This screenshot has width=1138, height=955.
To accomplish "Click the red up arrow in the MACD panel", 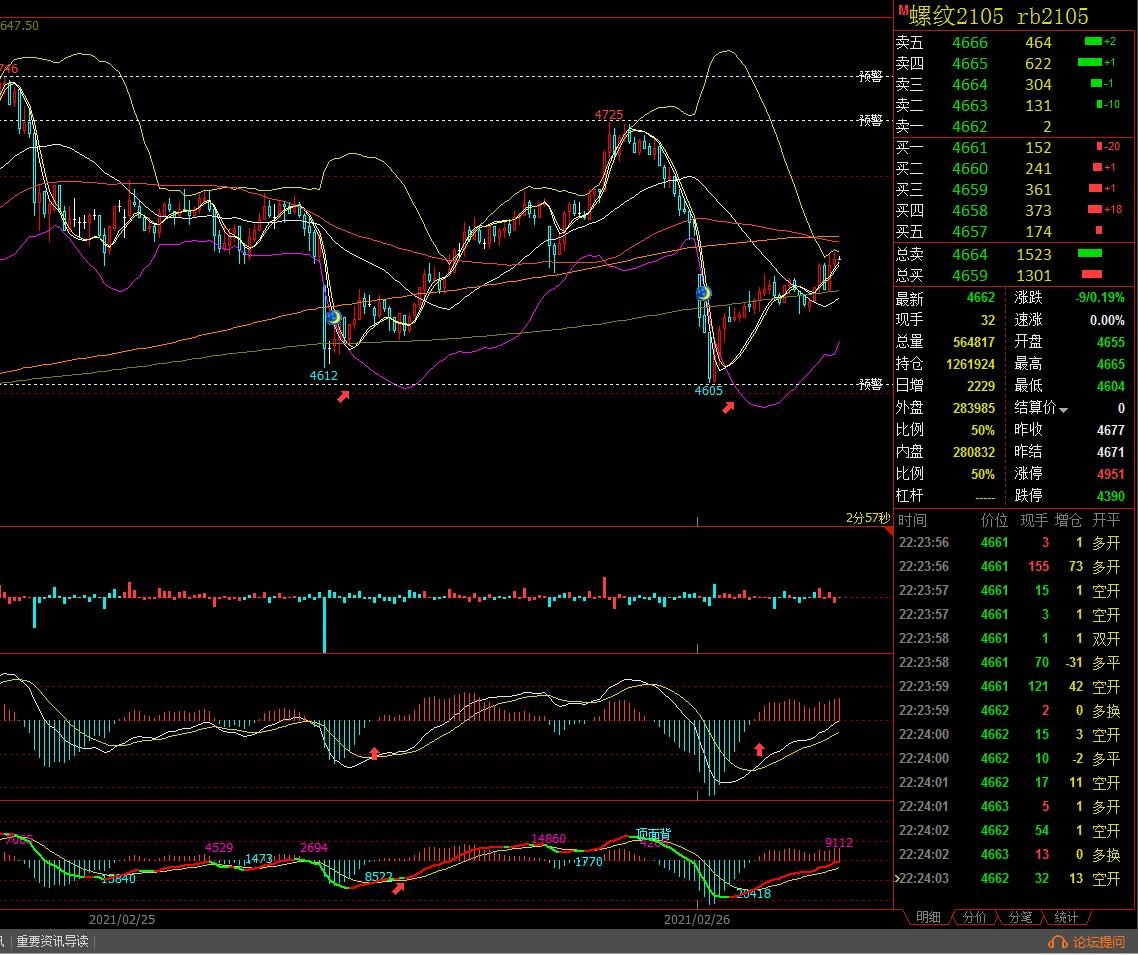I will tap(759, 748).
